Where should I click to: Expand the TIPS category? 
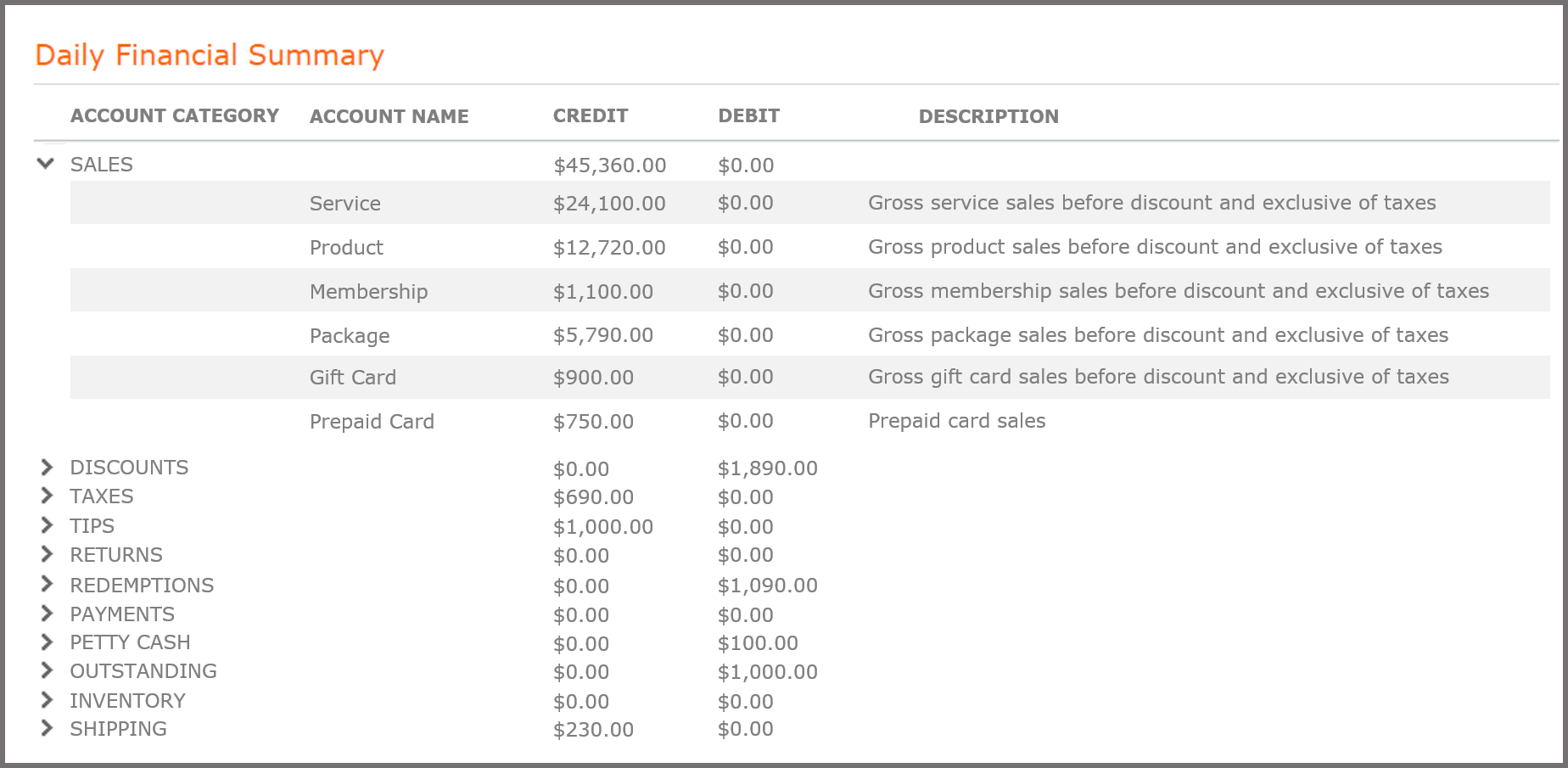coord(47,524)
